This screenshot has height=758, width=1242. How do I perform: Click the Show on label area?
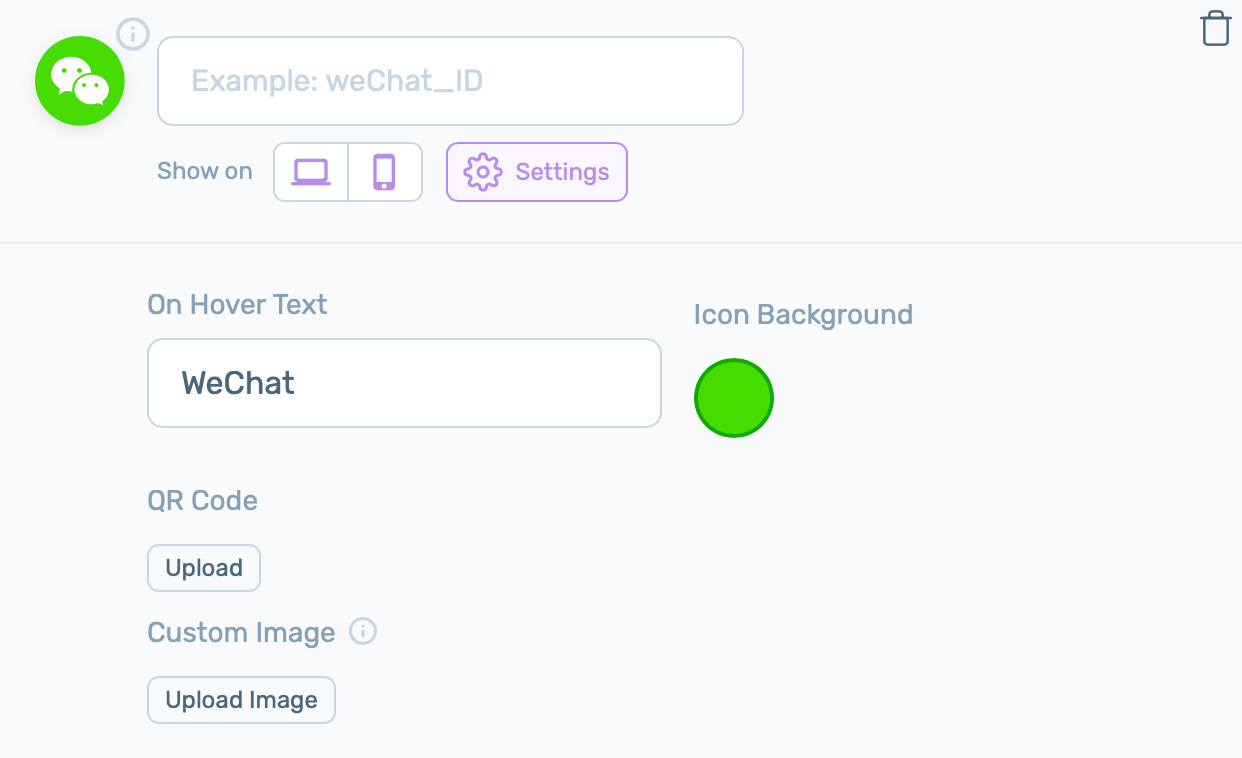click(204, 171)
